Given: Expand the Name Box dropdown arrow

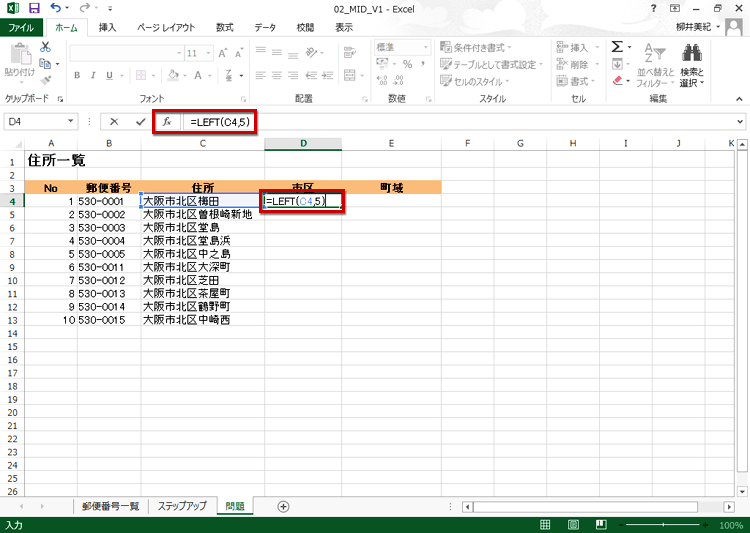Looking at the screenshot, I should point(70,122).
